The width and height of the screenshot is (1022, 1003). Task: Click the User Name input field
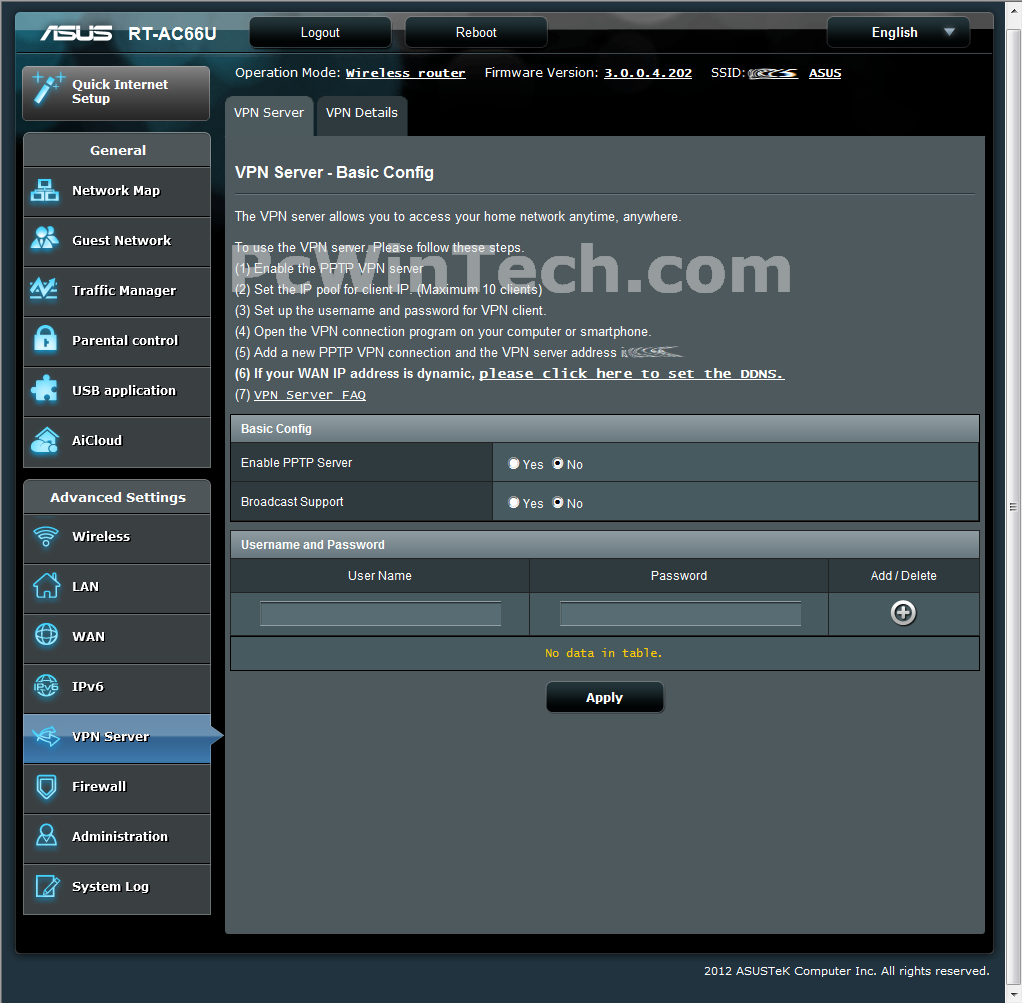381,614
